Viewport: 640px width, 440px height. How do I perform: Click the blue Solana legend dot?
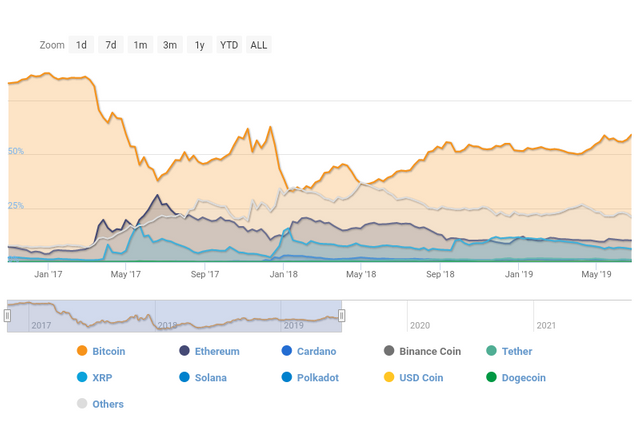coord(184,377)
